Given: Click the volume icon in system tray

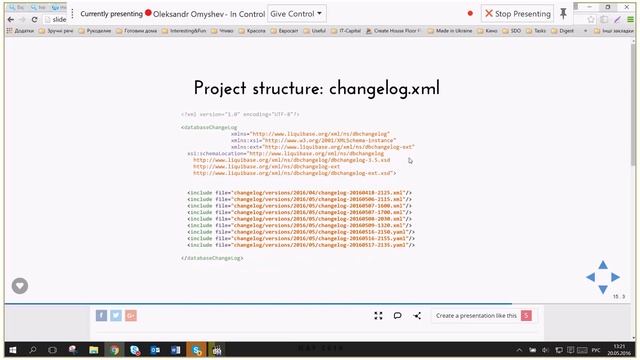Looking at the screenshot, I should tap(546, 350).
